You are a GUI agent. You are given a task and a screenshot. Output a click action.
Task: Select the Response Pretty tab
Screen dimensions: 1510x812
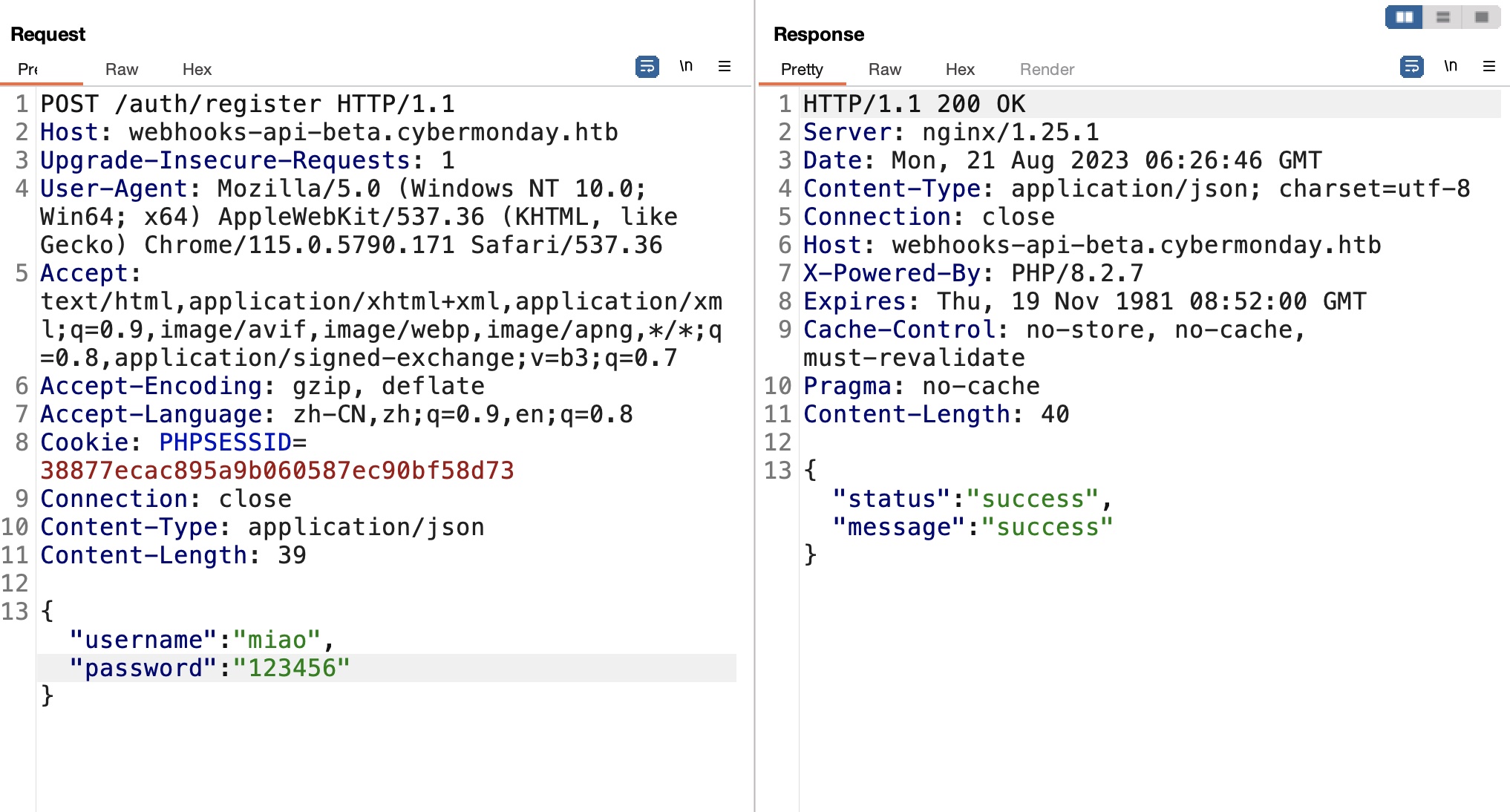pos(802,70)
